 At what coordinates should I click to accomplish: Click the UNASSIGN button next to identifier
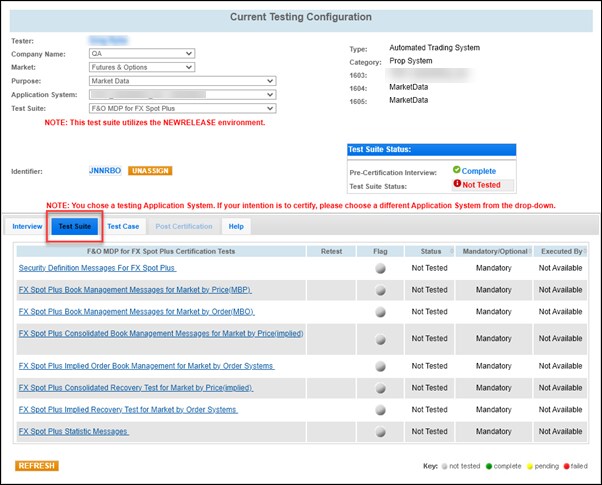150,171
